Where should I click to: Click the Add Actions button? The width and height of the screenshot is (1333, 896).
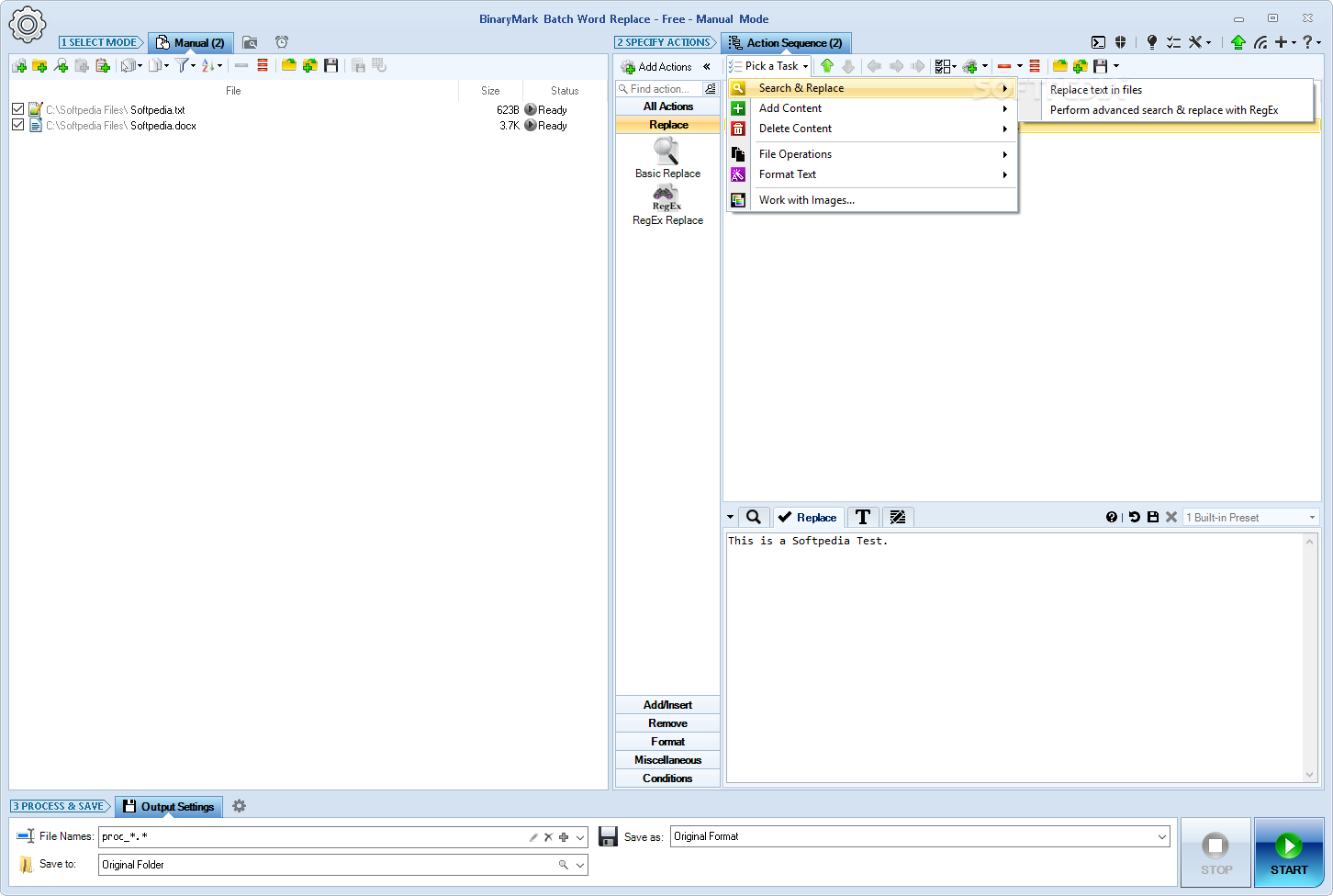(656, 66)
